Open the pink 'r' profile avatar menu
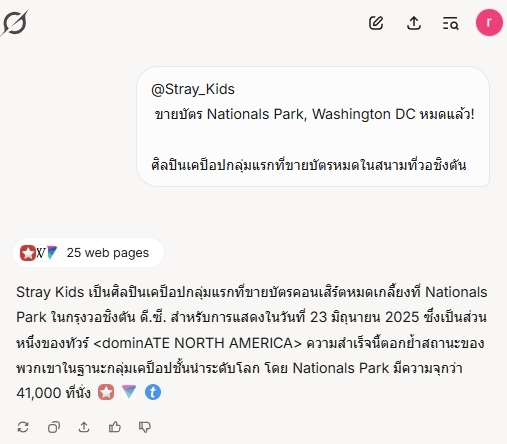The width and height of the screenshot is (507, 444). coord(489,23)
